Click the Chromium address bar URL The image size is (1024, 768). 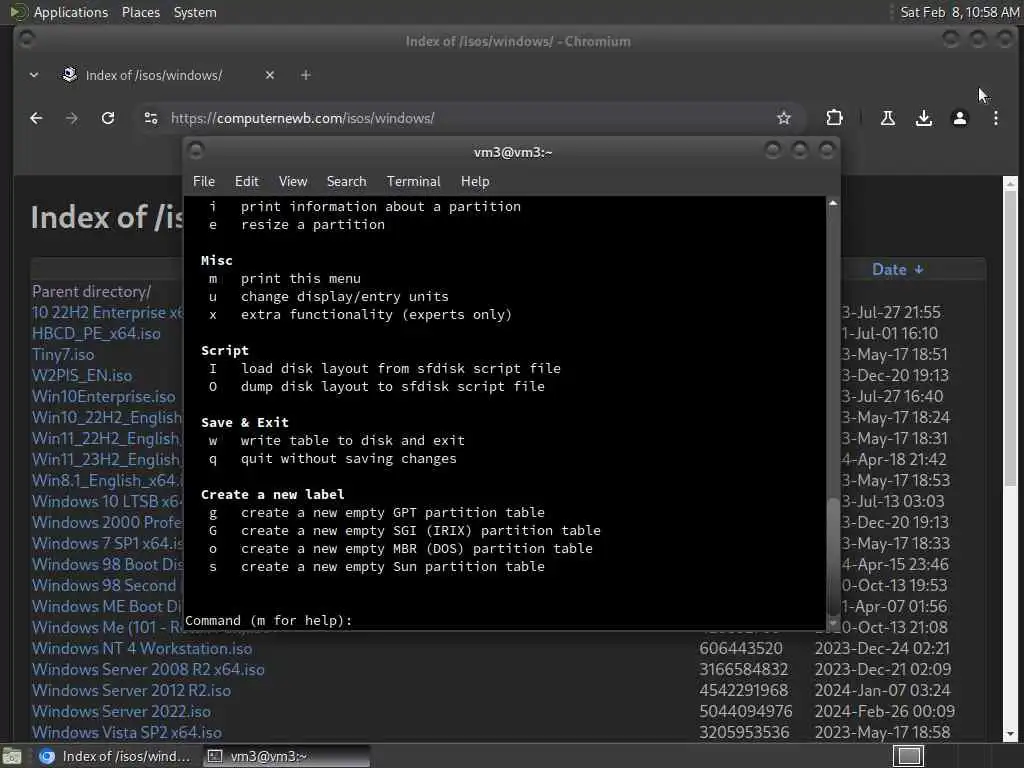(302, 118)
